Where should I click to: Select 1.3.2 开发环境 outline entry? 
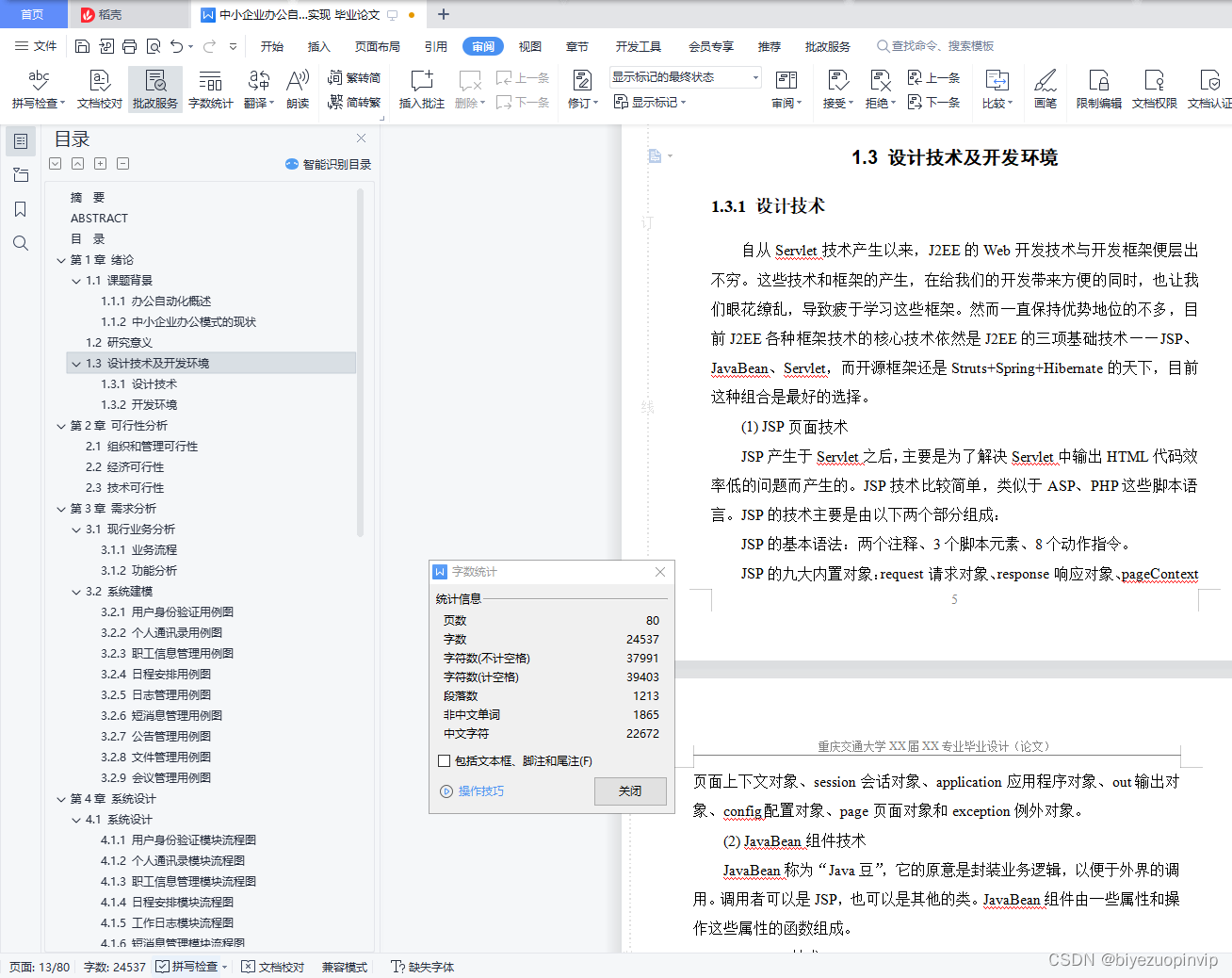click(139, 405)
